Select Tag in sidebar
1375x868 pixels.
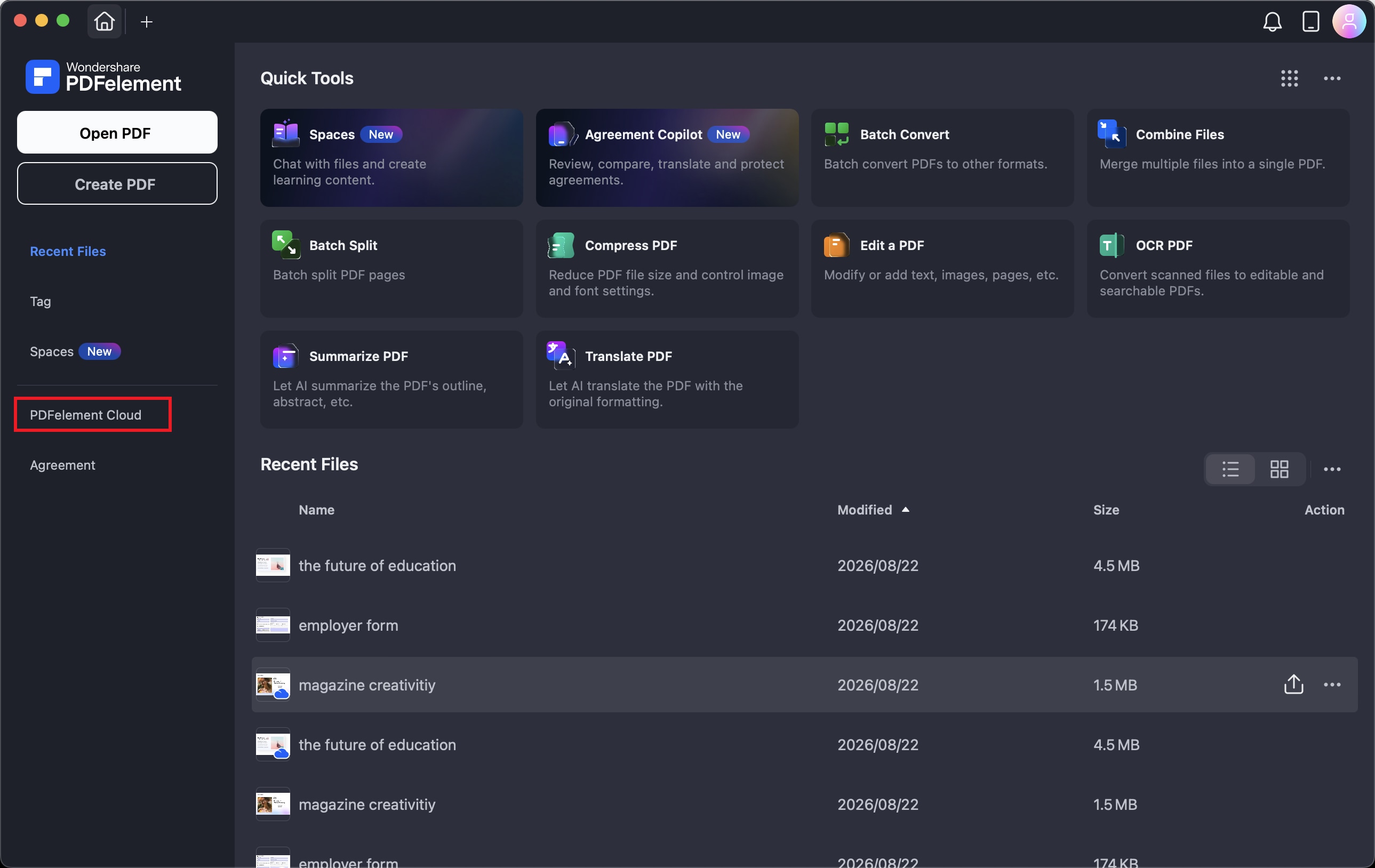click(40, 301)
